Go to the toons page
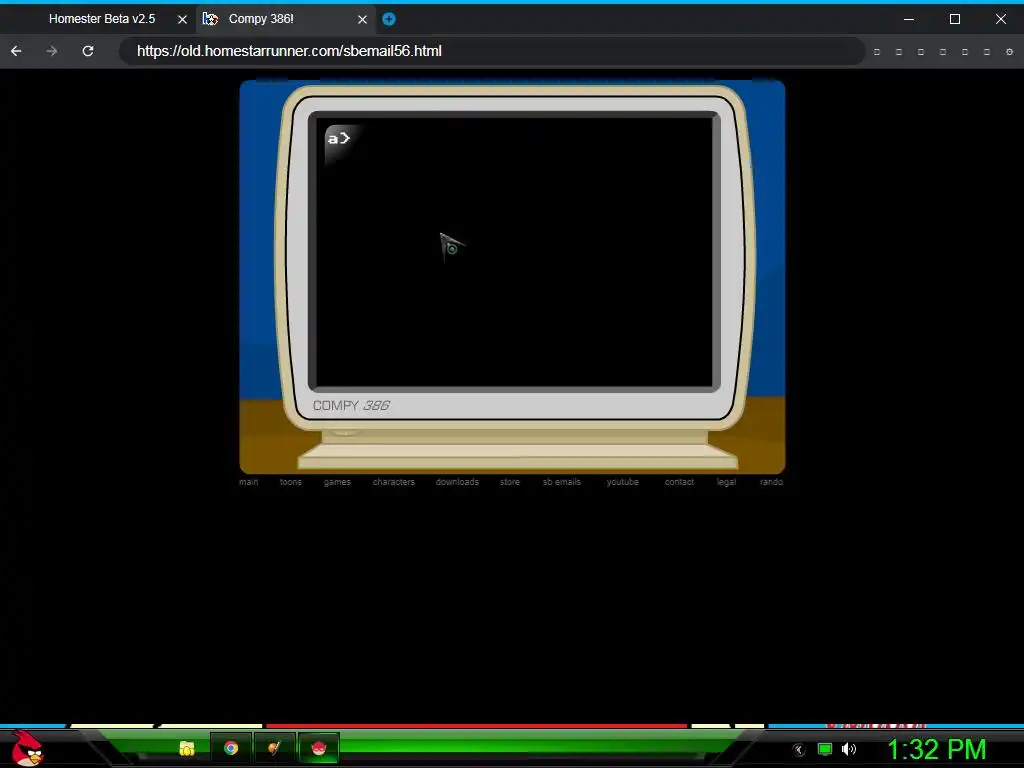The image size is (1024, 768). coord(291,482)
